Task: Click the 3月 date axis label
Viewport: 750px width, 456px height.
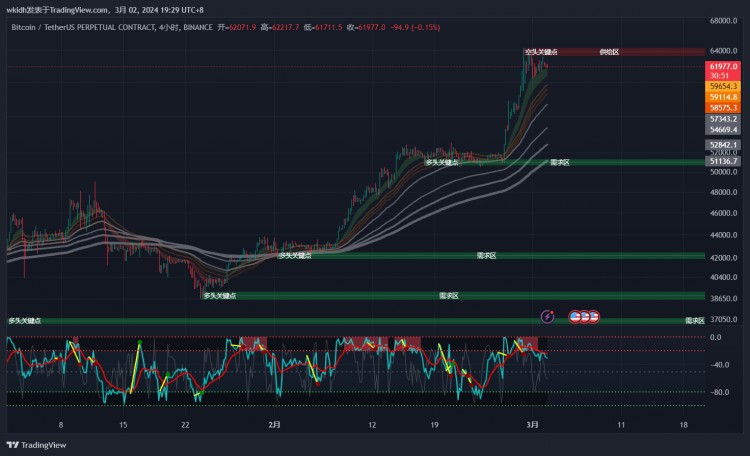Action: 532,425
